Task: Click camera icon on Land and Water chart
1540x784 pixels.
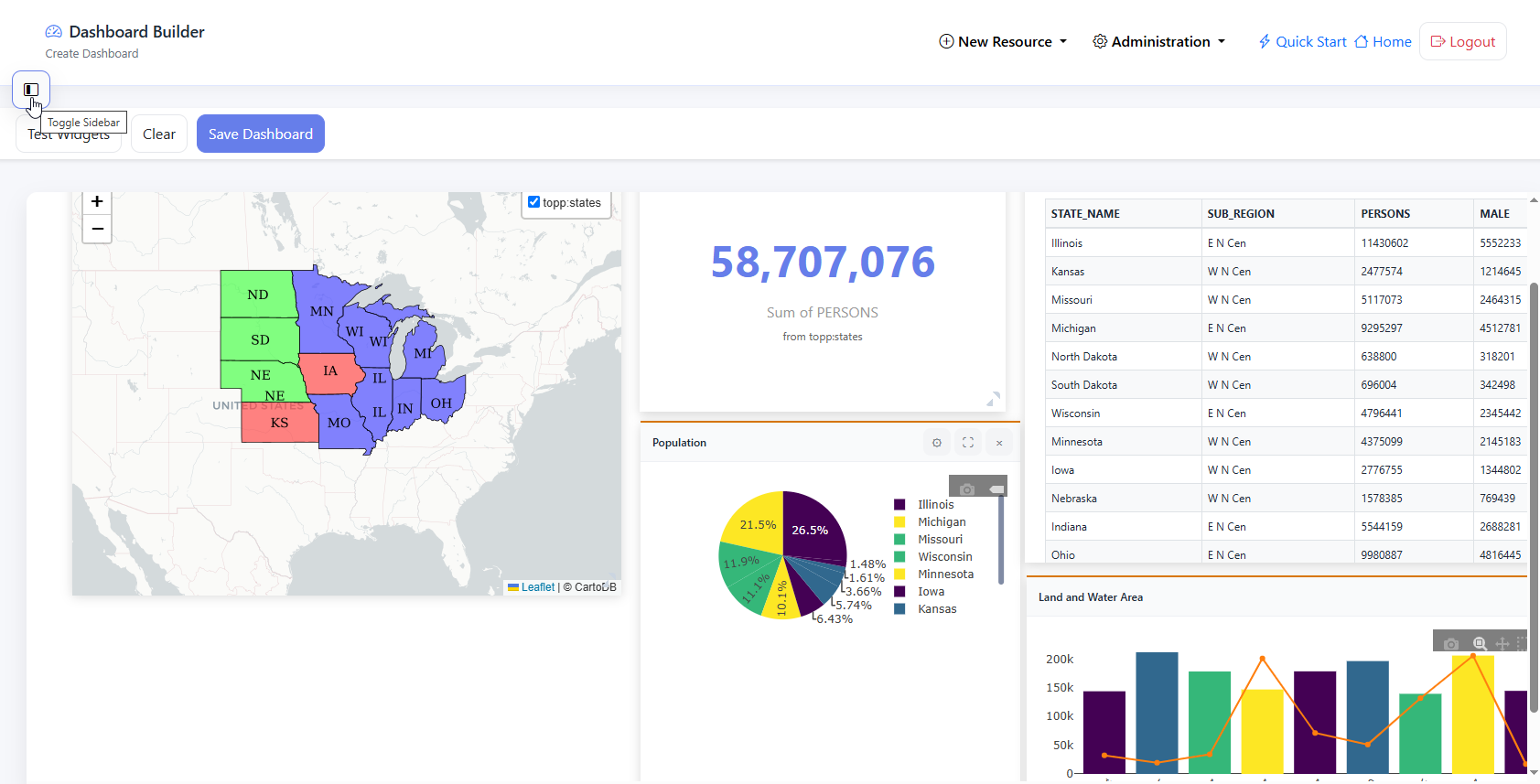Action: (x=1450, y=644)
